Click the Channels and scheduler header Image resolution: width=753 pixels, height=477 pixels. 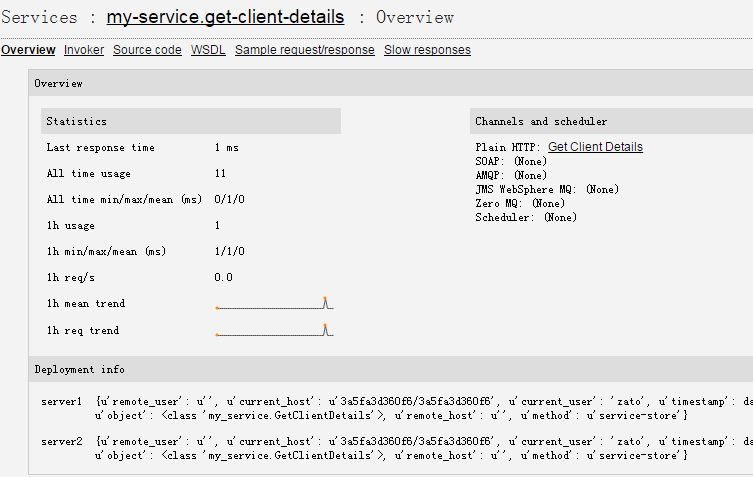coord(611,121)
